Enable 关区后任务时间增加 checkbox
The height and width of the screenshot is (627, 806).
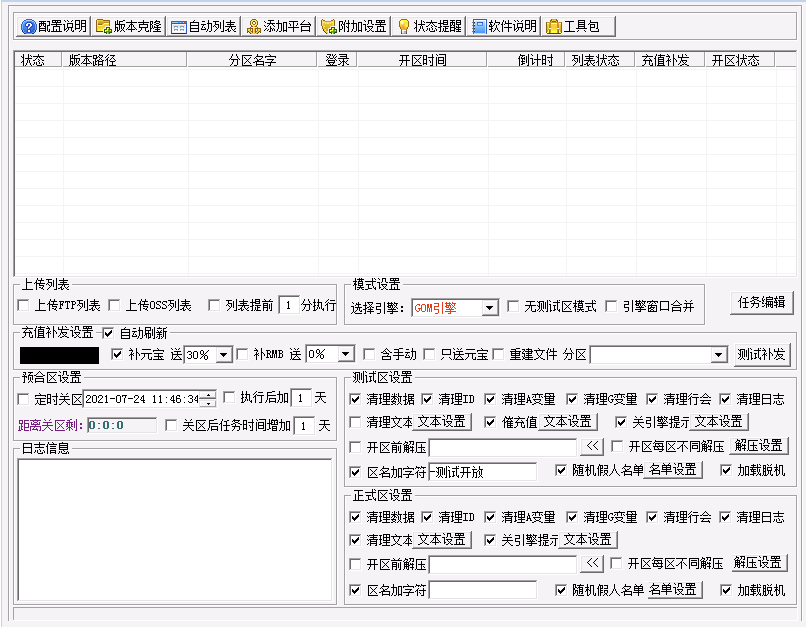point(171,426)
